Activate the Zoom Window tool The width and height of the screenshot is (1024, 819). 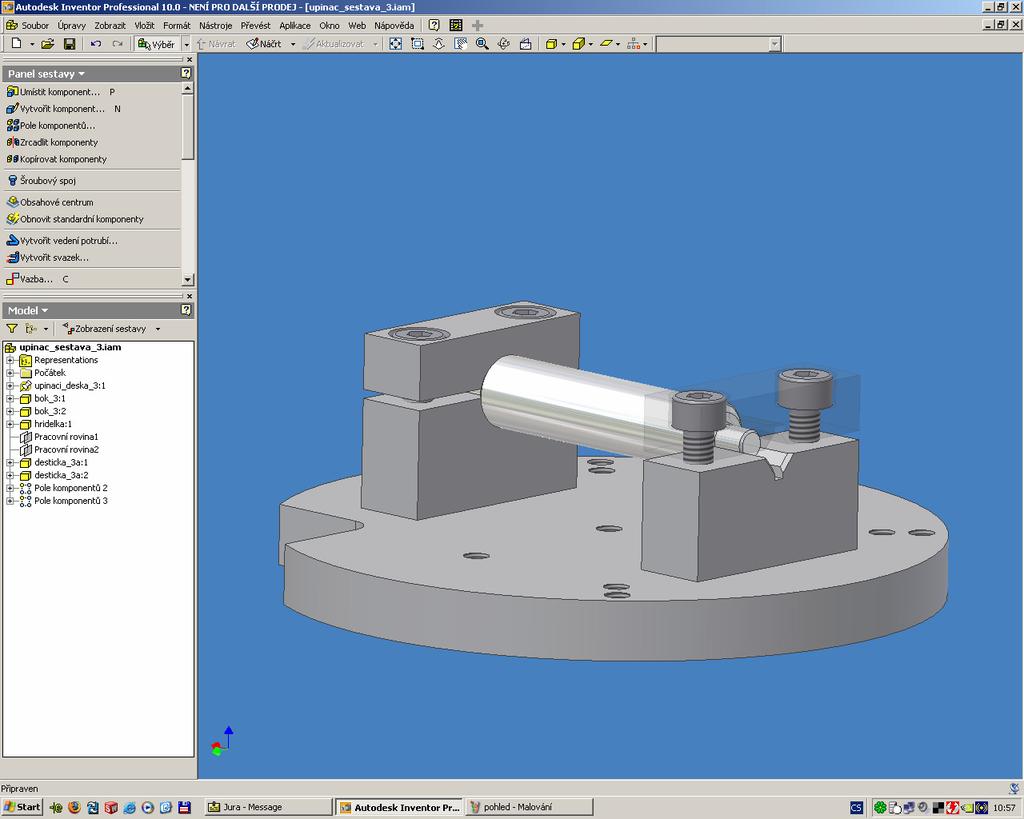click(x=417, y=44)
